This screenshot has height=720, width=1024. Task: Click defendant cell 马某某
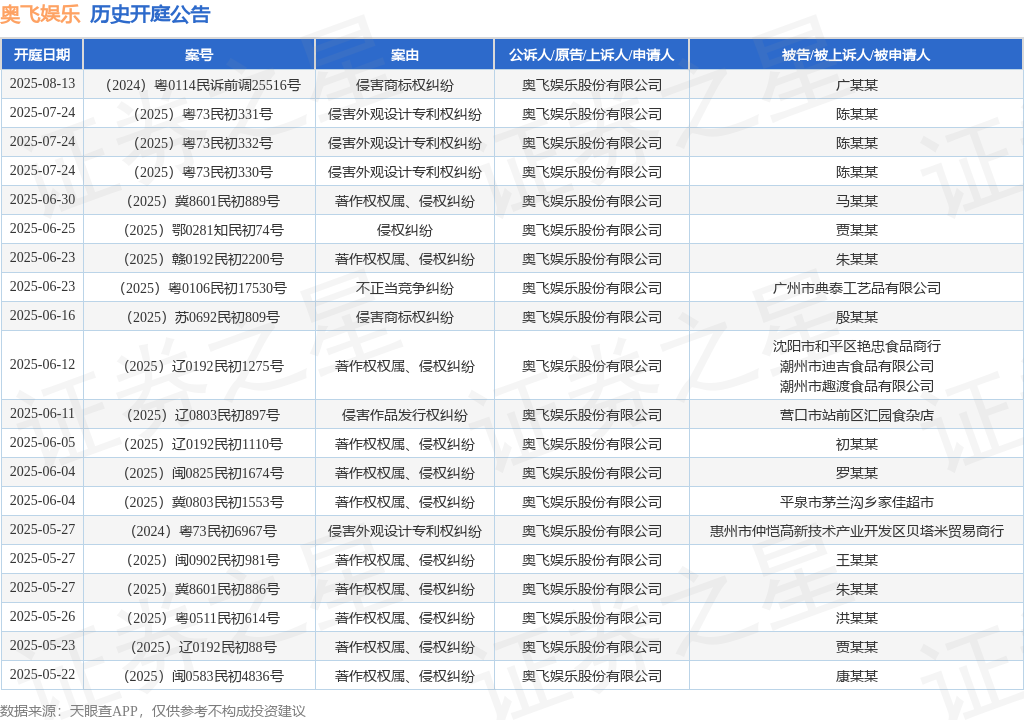[x=857, y=201]
